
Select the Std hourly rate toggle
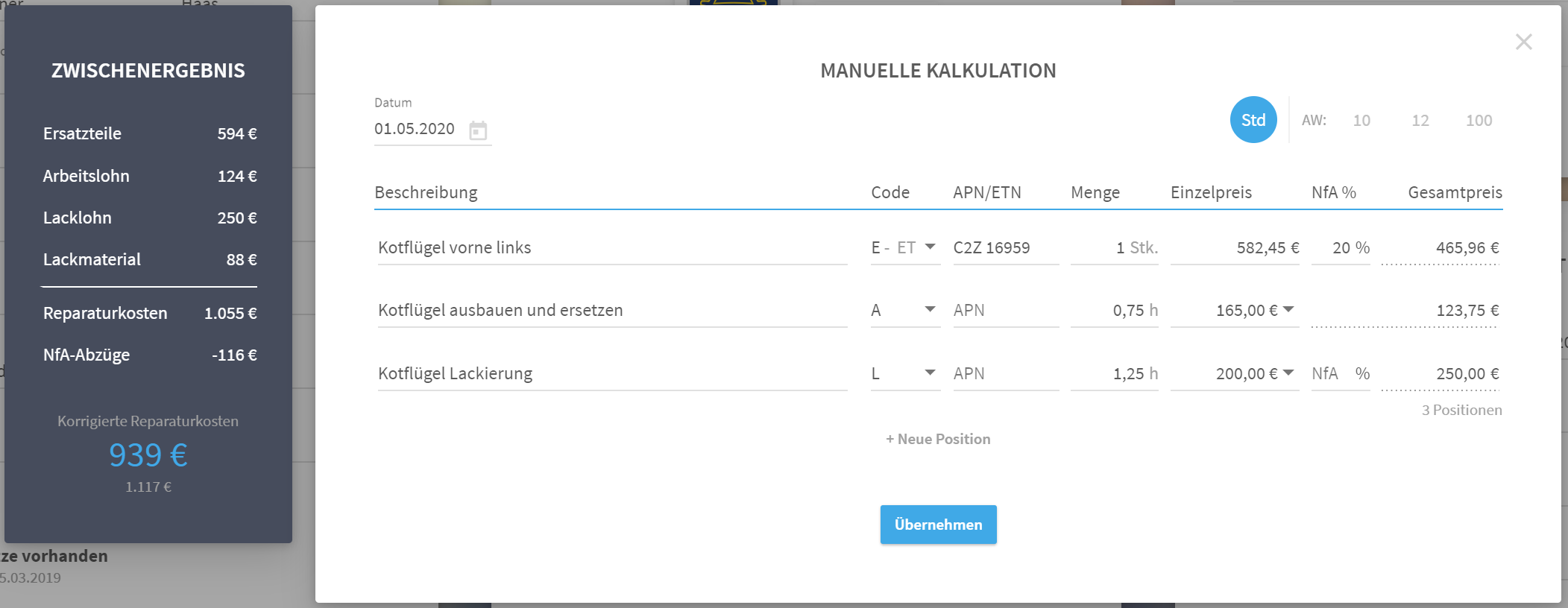coord(1253,120)
